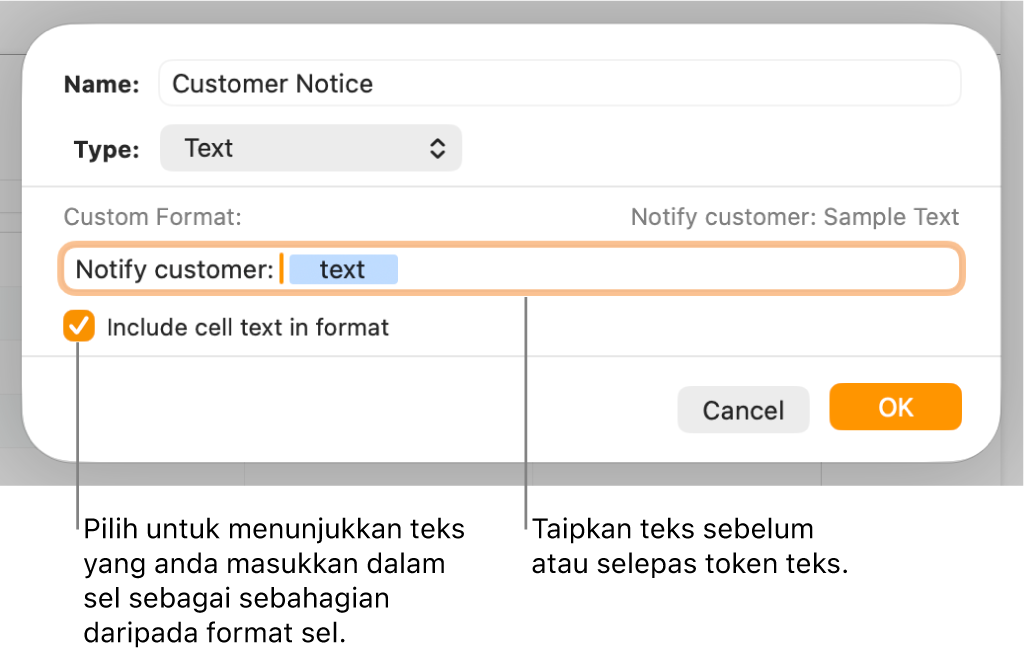Click the Type: label

click(106, 150)
